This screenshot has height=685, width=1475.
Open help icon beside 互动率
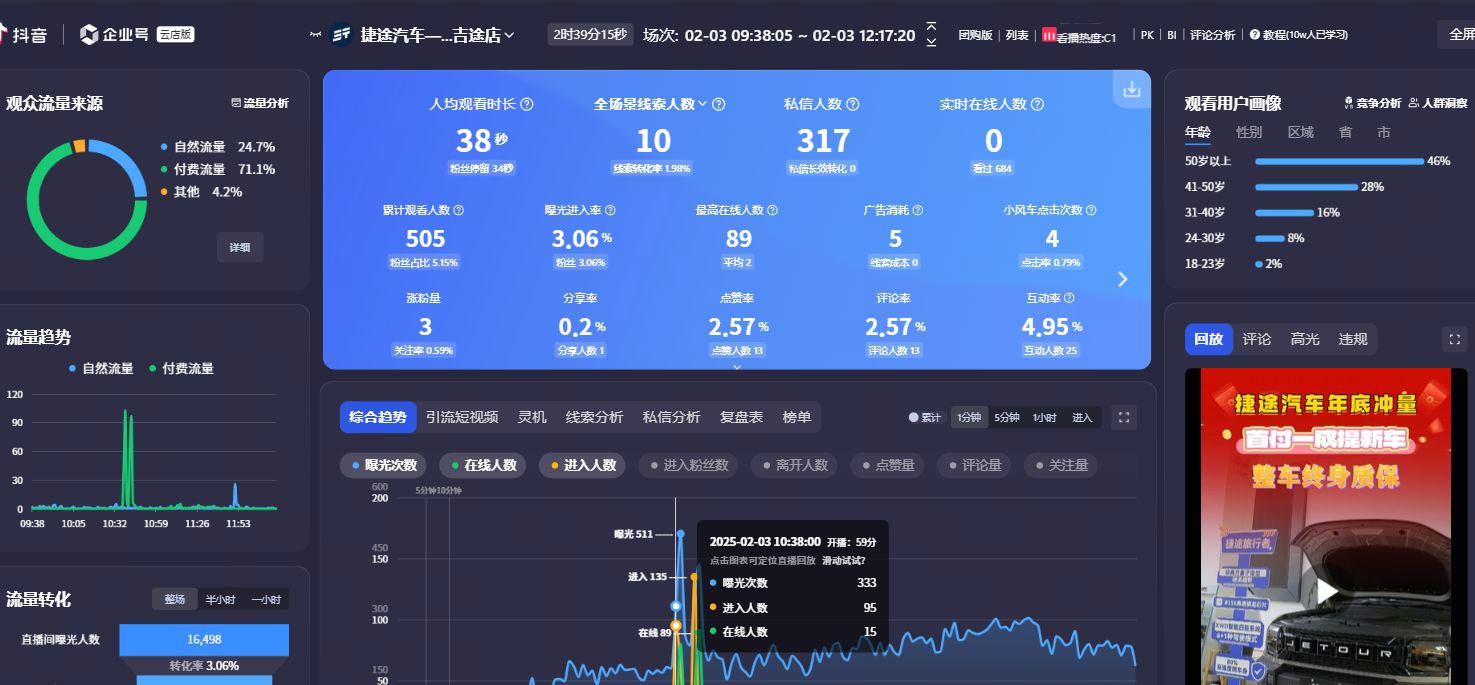coord(1069,298)
